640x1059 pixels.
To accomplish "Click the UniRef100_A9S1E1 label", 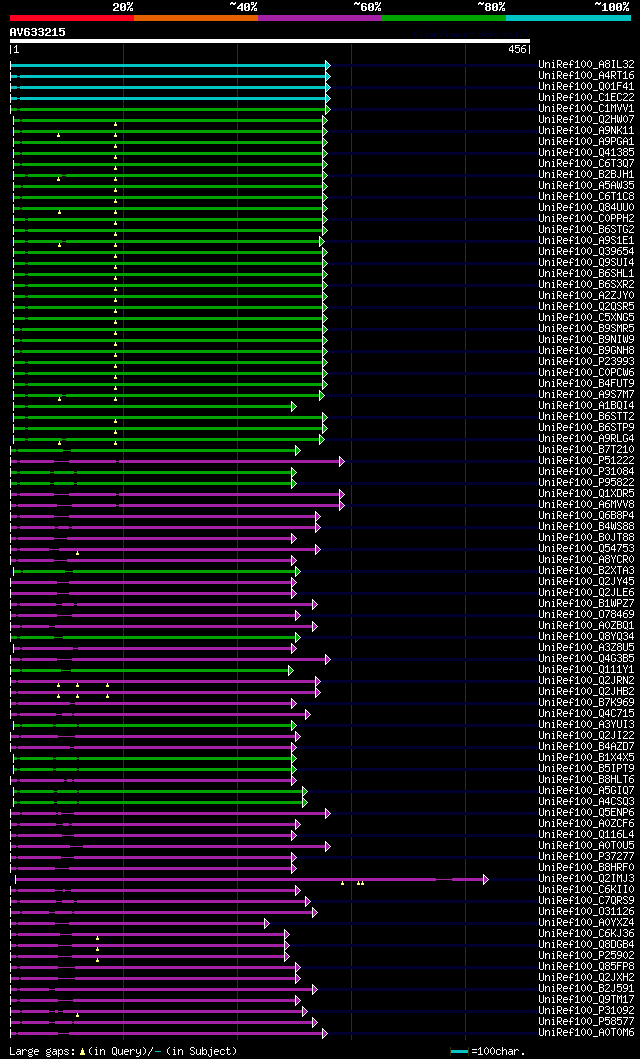I will click(x=586, y=241).
